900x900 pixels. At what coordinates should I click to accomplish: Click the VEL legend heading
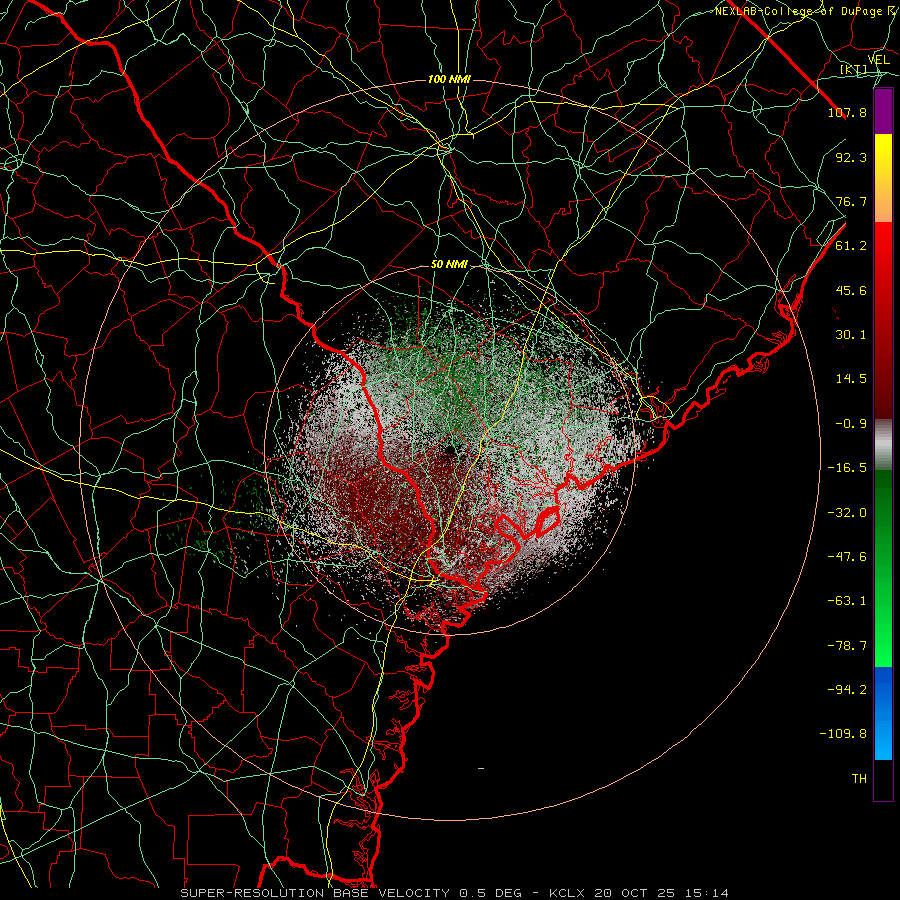coord(878,60)
